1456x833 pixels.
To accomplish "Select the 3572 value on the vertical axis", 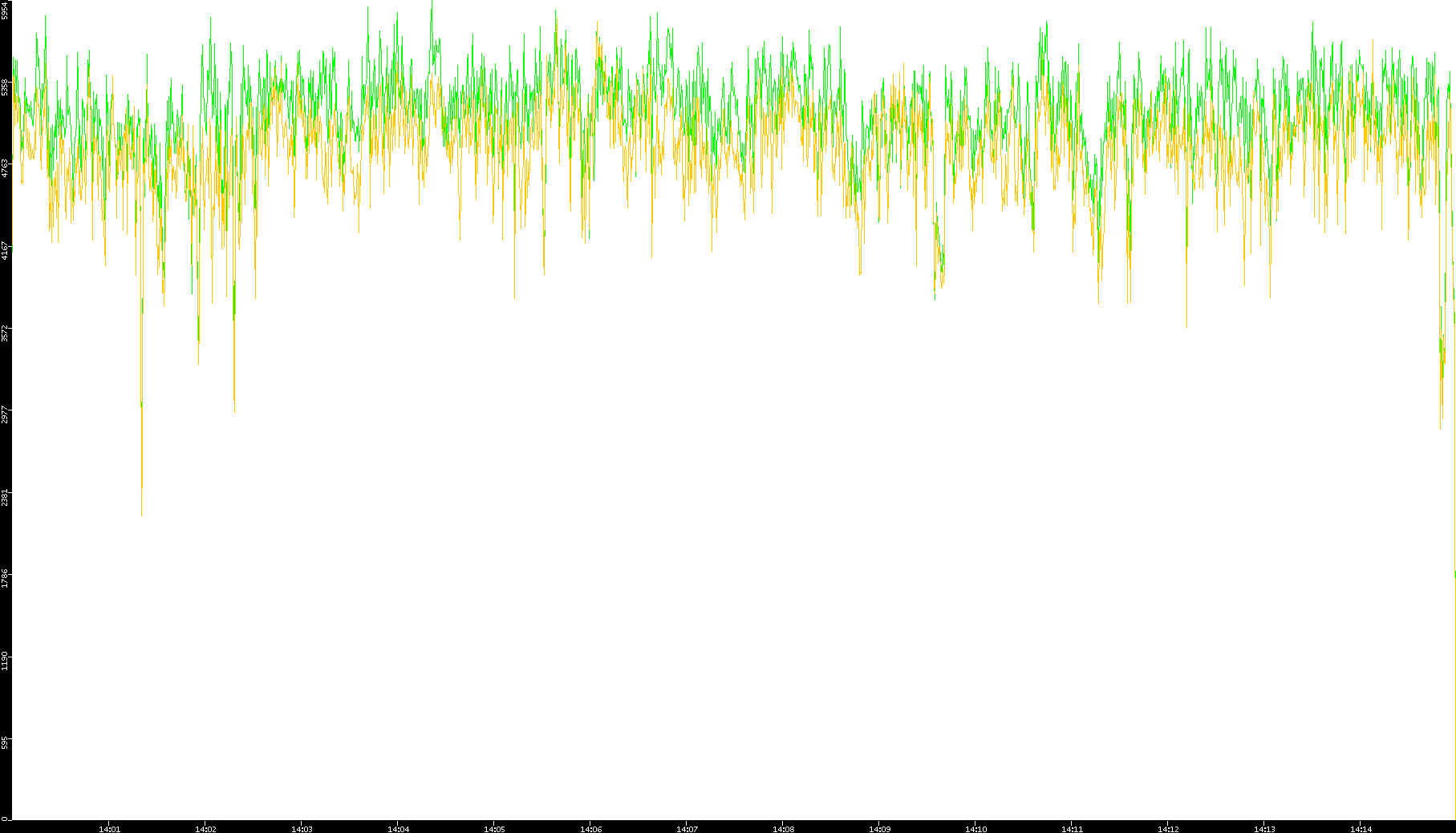I will pyautogui.click(x=6, y=333).
